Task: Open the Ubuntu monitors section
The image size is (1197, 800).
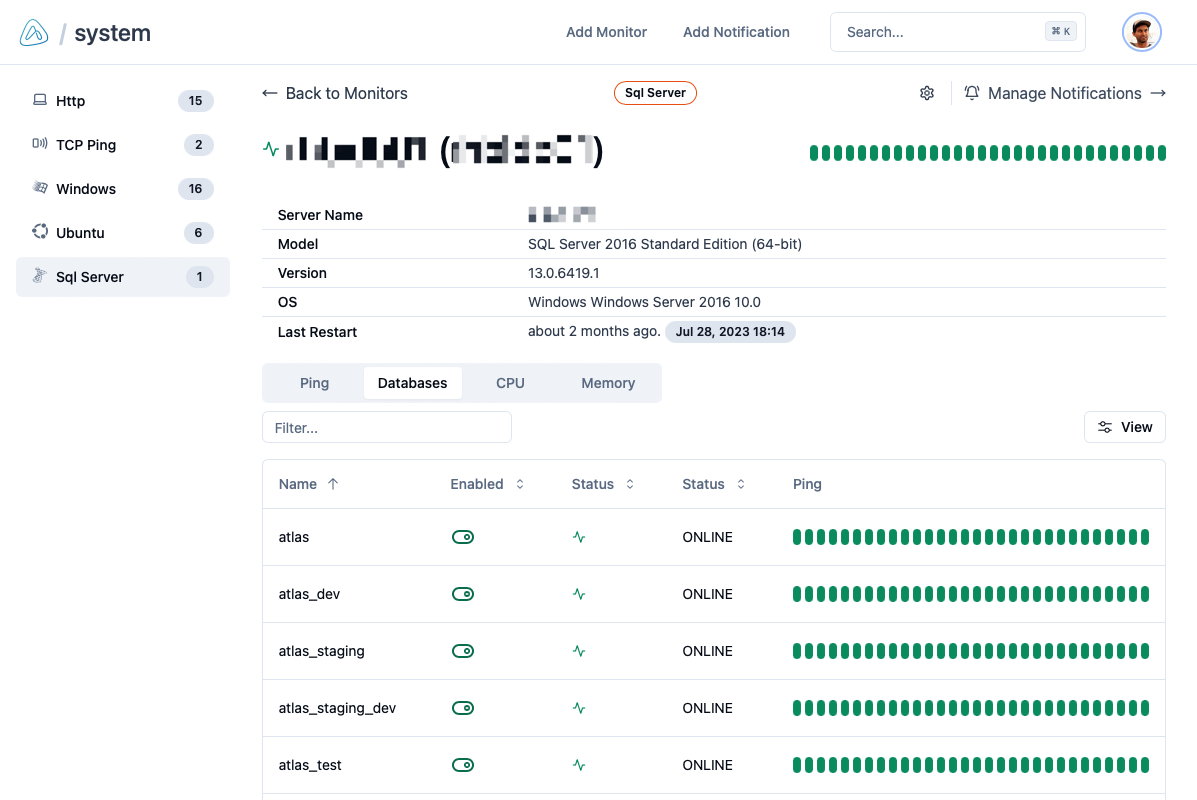Action: (81, 232)
